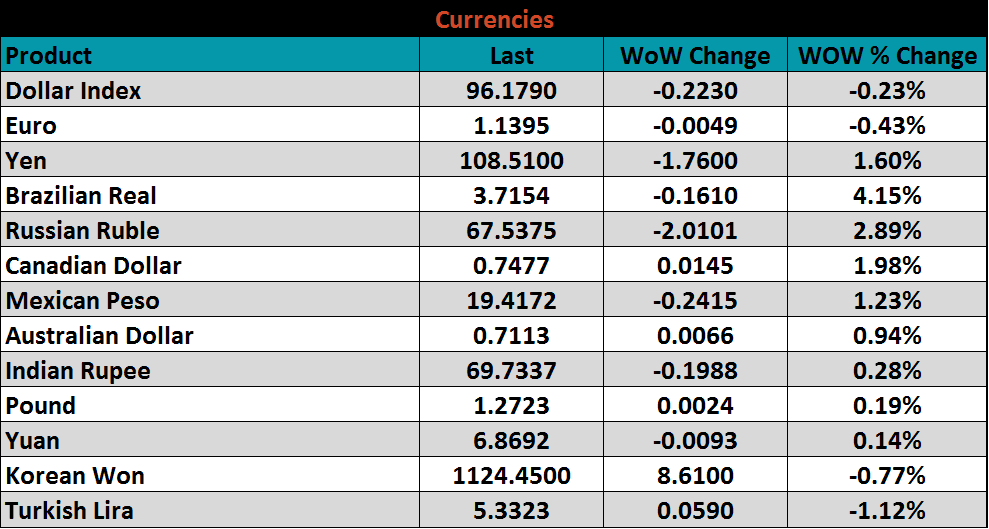The image size is (989, 529).
Task: Select the Dollar Index row label
Action: 74,91
